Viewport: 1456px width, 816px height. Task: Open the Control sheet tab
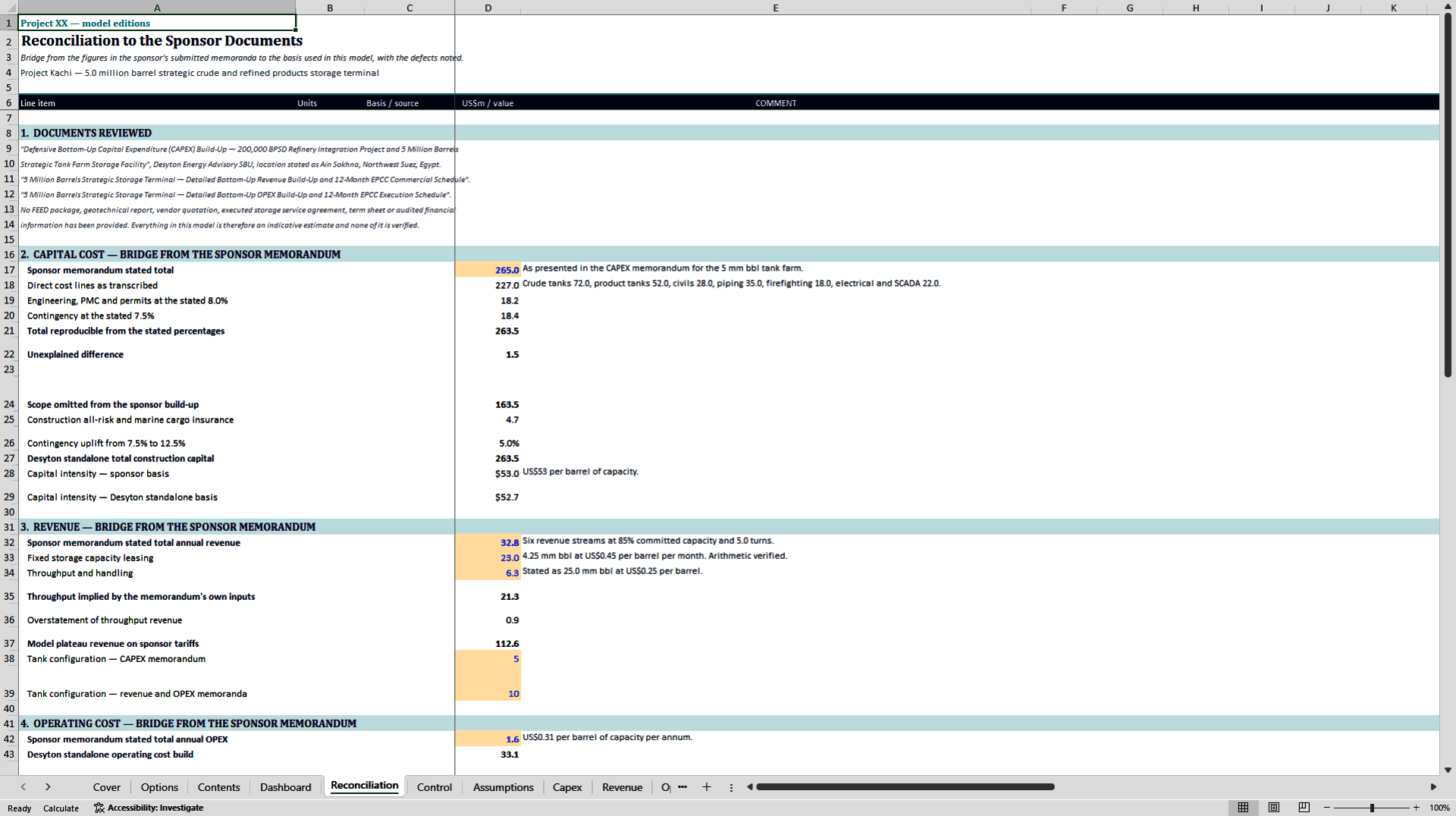click(x=435, y=787)
